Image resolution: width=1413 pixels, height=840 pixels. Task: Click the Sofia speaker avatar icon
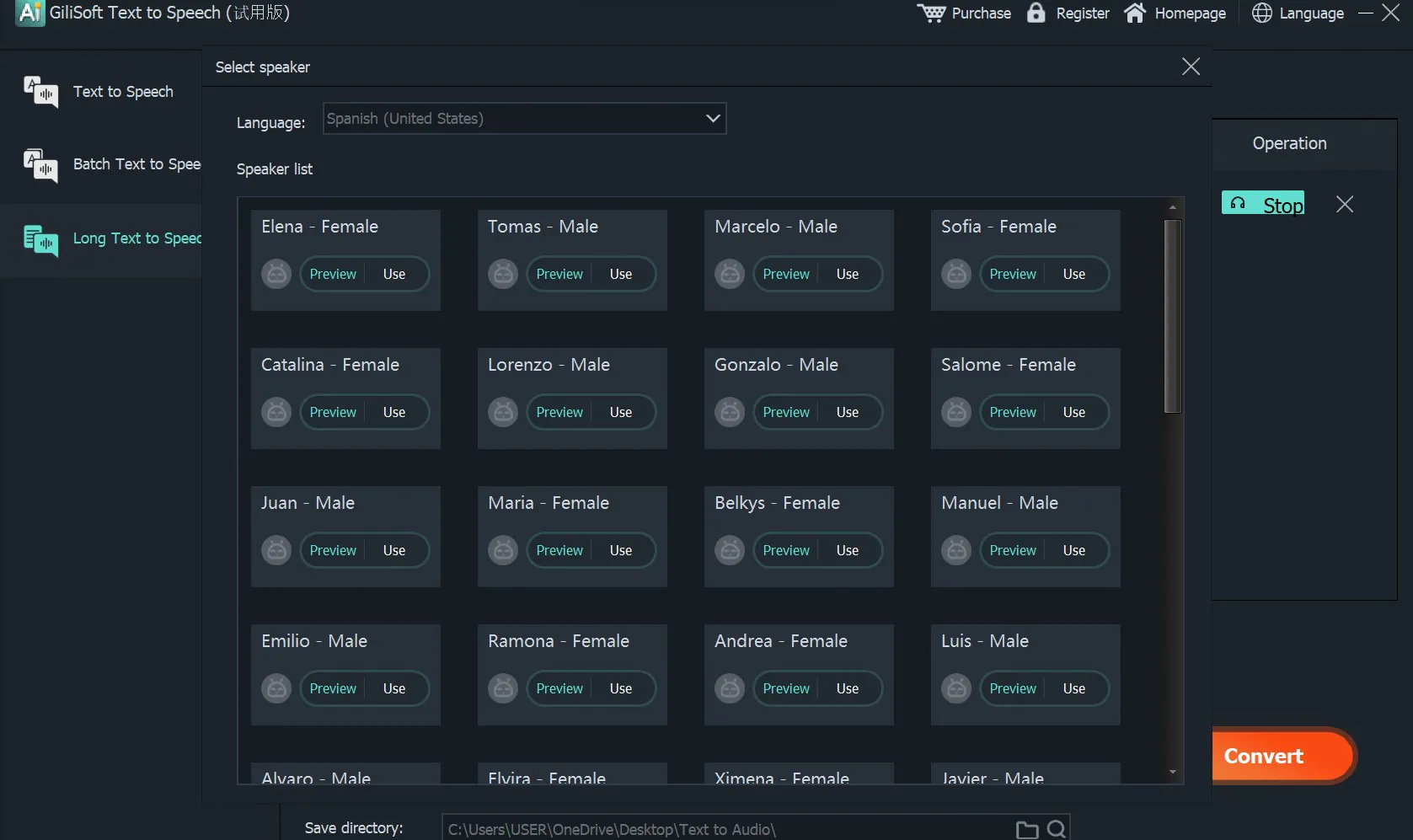956,274
